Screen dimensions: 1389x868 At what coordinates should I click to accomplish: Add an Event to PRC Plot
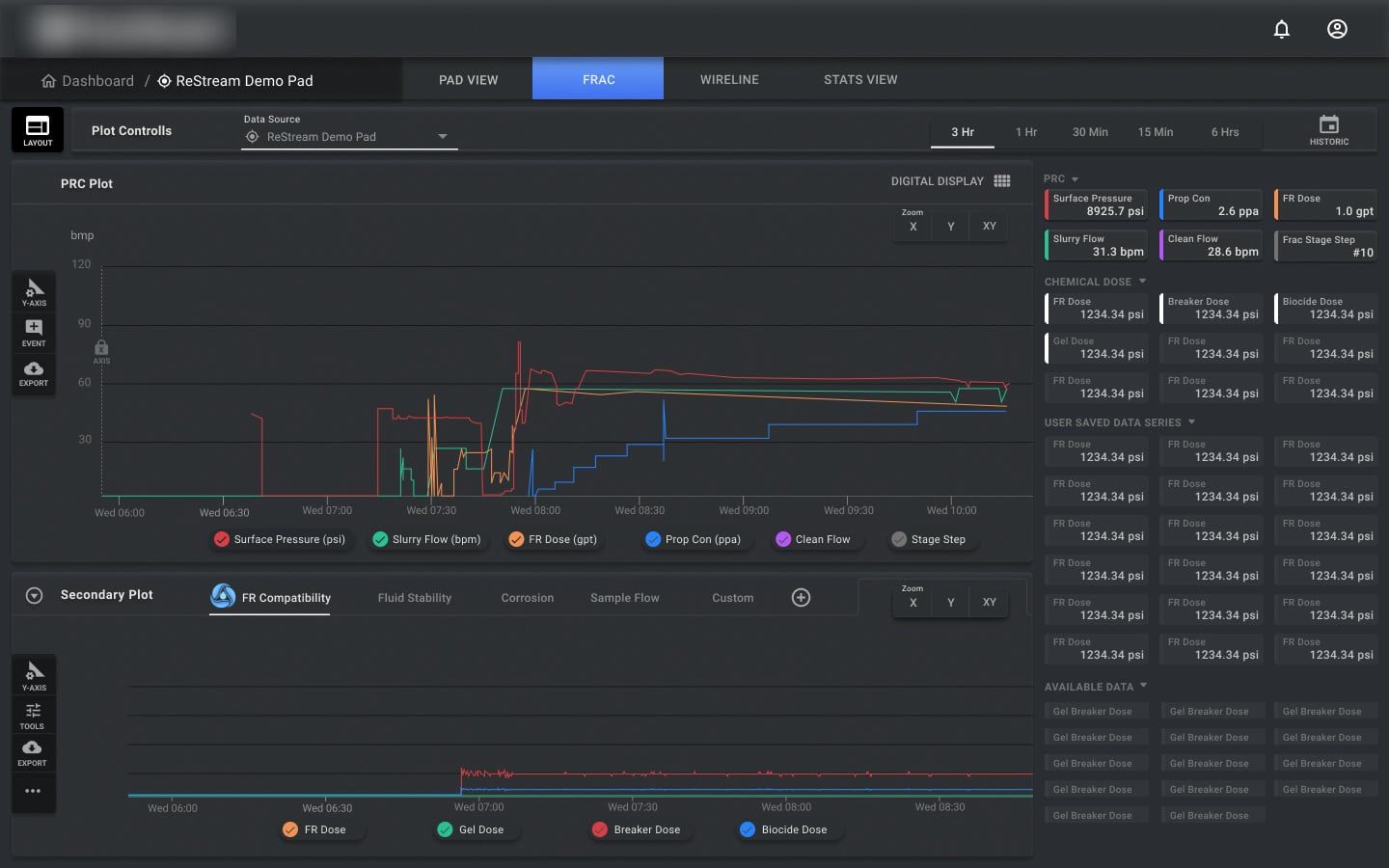34,333
